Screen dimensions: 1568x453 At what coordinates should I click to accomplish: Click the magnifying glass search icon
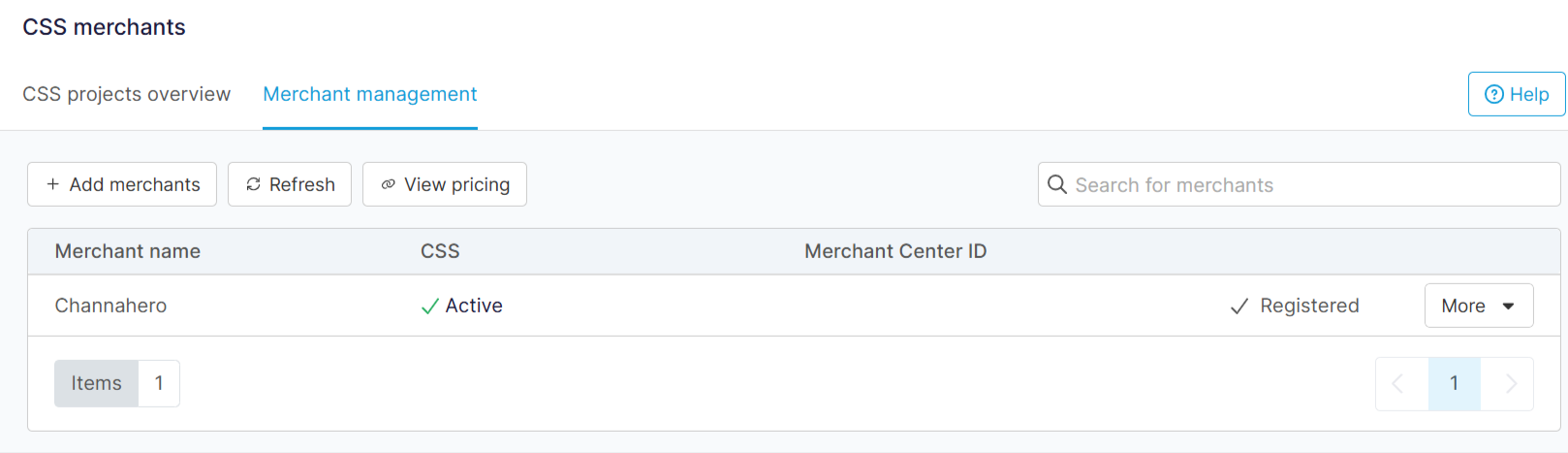pyautogui.click(x=1057, y=184)
